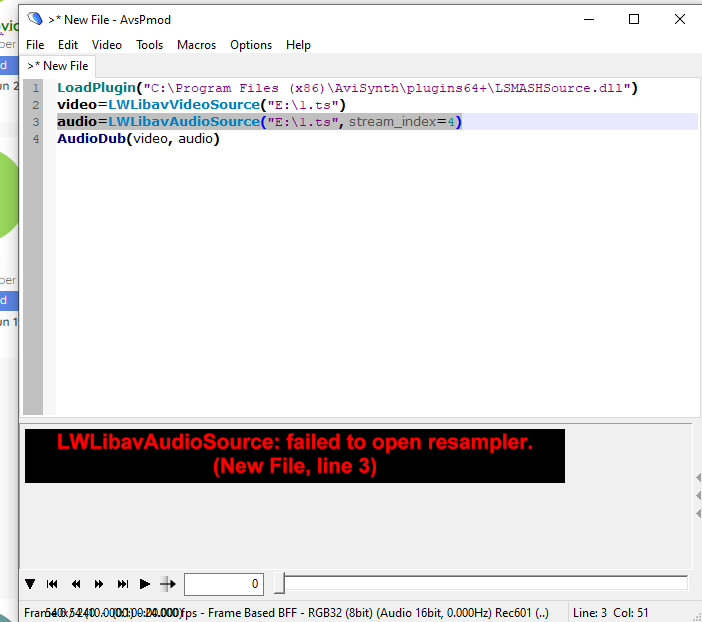Click the AudioDub function on line 4
Viewport: 702px width, 622px height.
pos(91,139)
